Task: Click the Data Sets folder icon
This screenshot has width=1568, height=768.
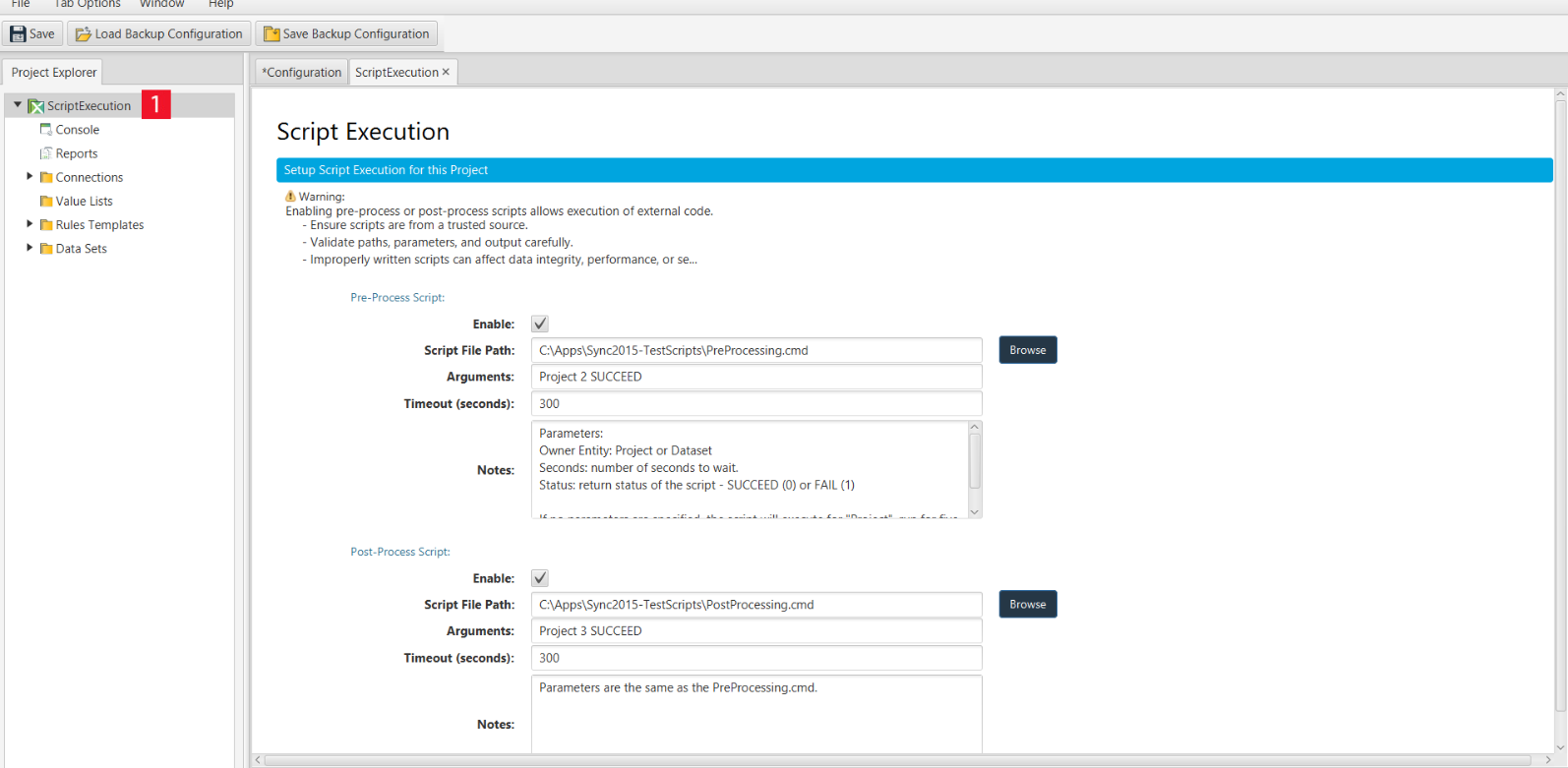Action: click(x=46, y=249)
